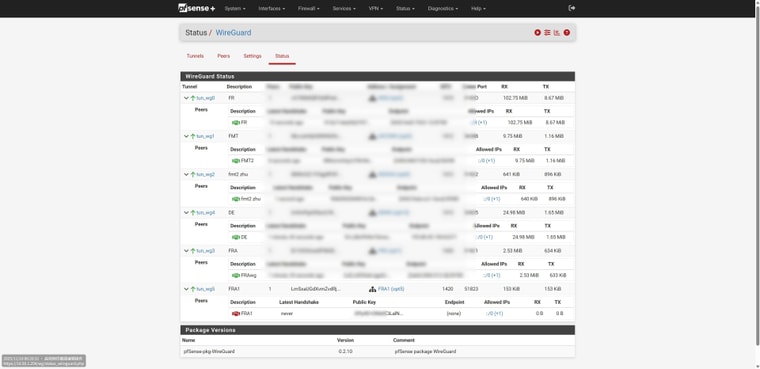Click the start service play icon
Viewport: 760px width, 369px height.
(538, 32)
